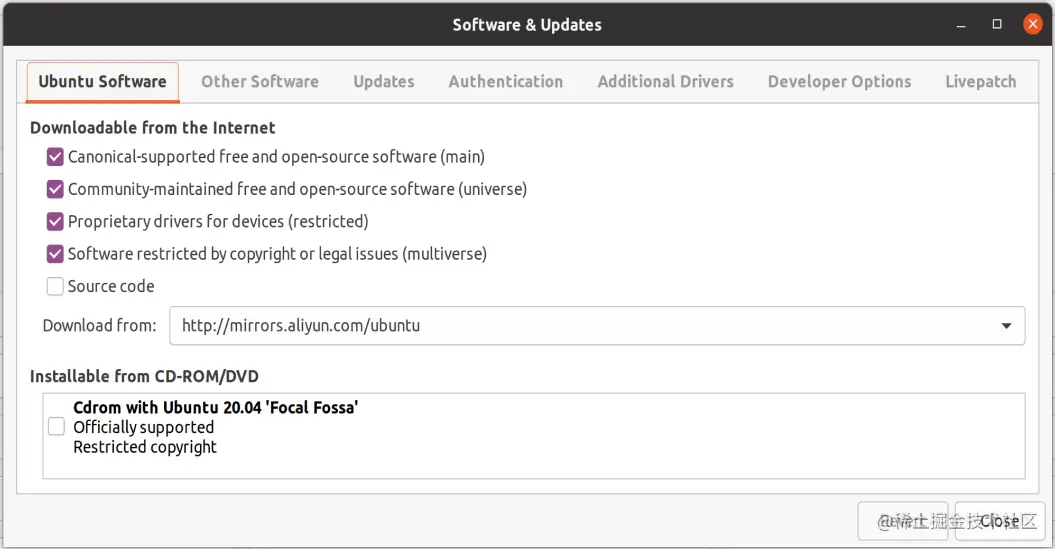
Task: Maximize the Software & Updates window
Action: coord(996,24)
